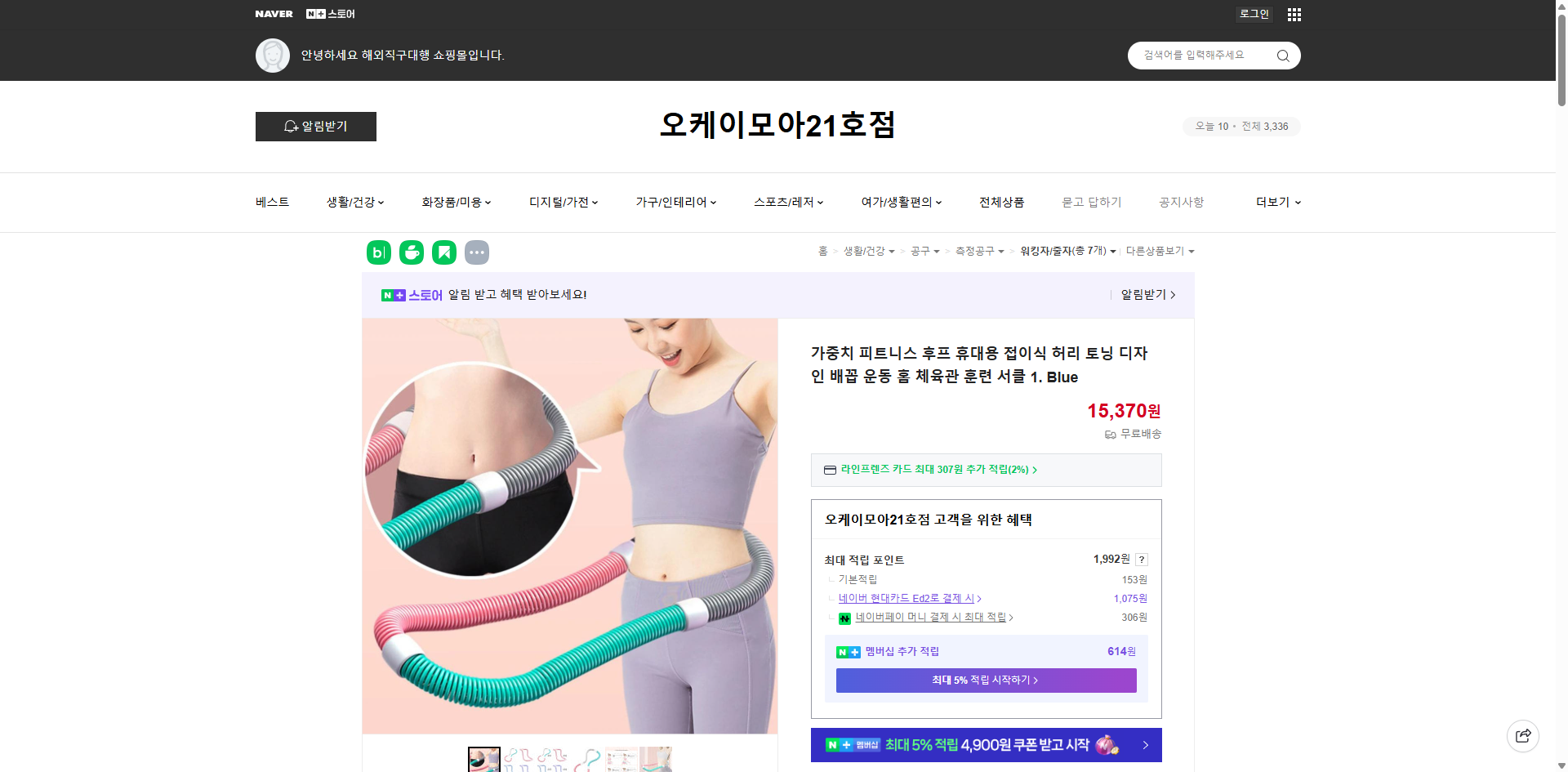This screenshot has width=1568, height=772.
Task: Click the search magnifier icon
Action: click(x=1282, y=55)
